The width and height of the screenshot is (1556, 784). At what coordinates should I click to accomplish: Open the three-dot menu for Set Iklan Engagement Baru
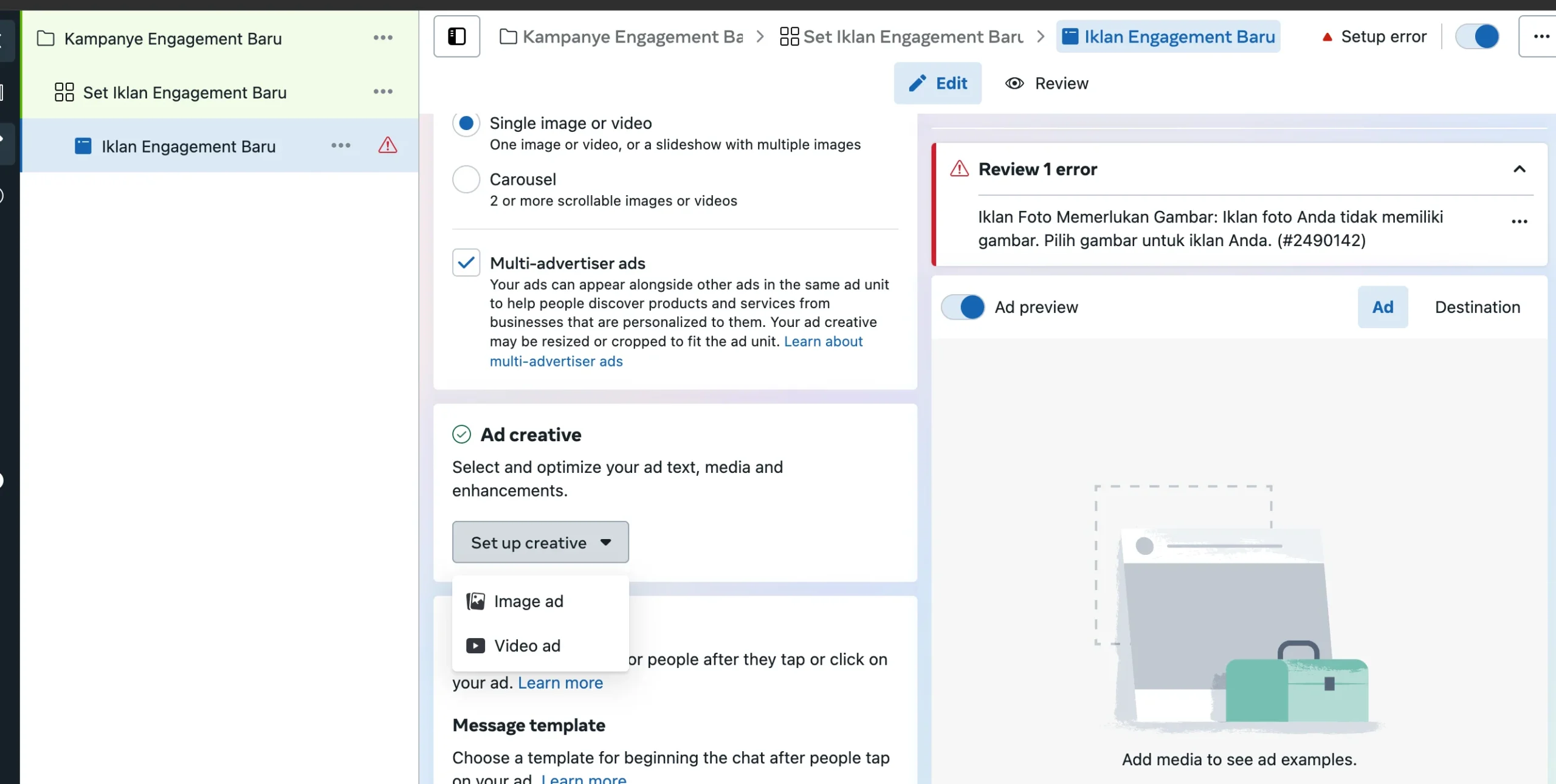pos(383,92)
